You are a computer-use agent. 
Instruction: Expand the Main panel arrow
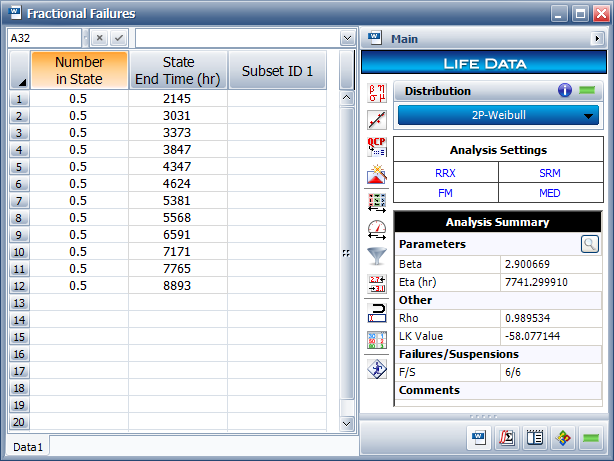[595, 39]
